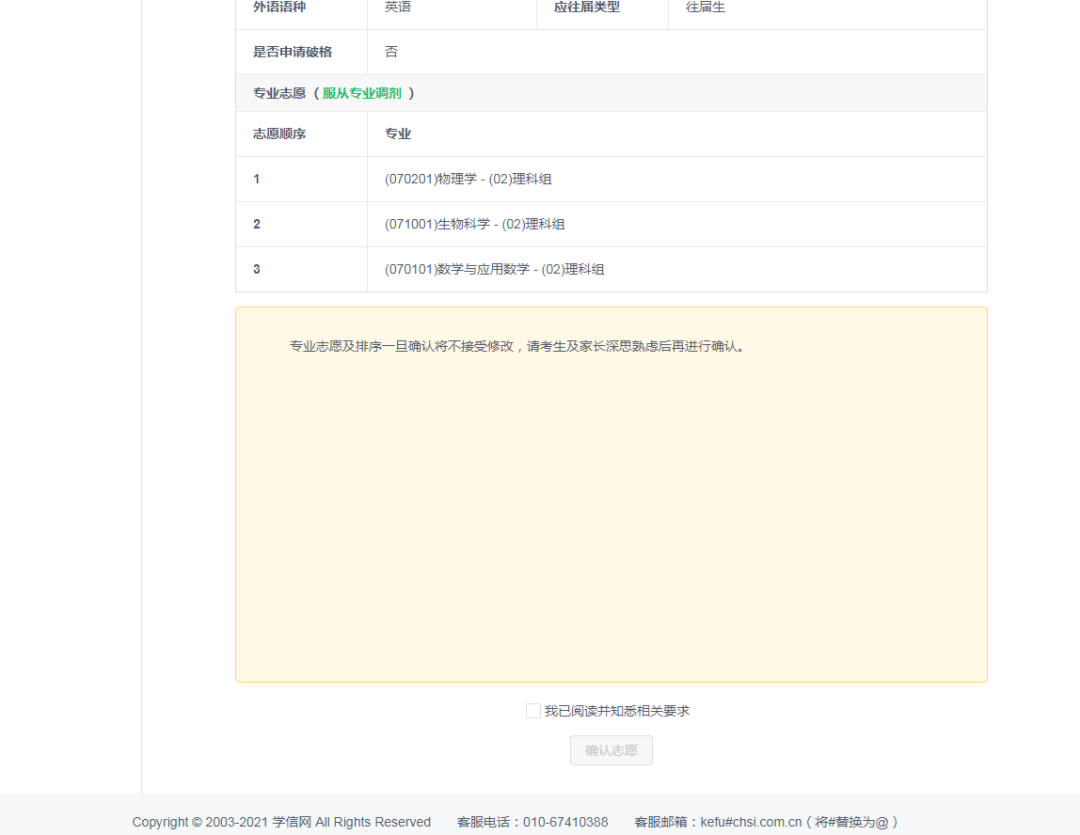Viewport: 1080px width, 835px height.
Task: Open the 服从专业调剂 link
Action: tap(361, 92)
